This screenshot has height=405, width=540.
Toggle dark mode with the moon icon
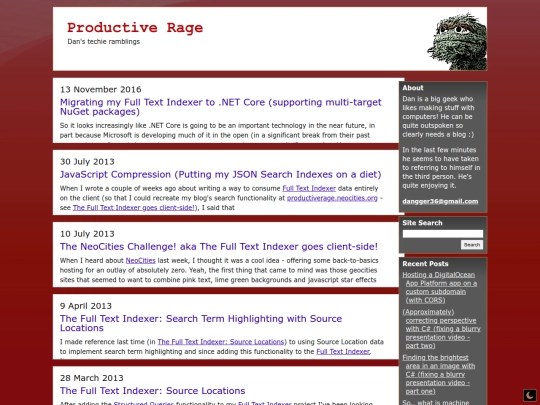530,395
